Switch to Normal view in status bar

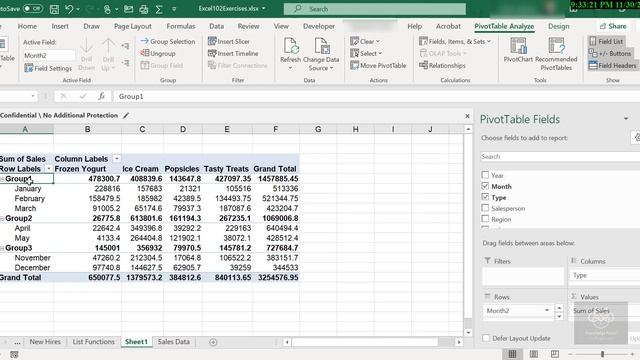point(512,354)
